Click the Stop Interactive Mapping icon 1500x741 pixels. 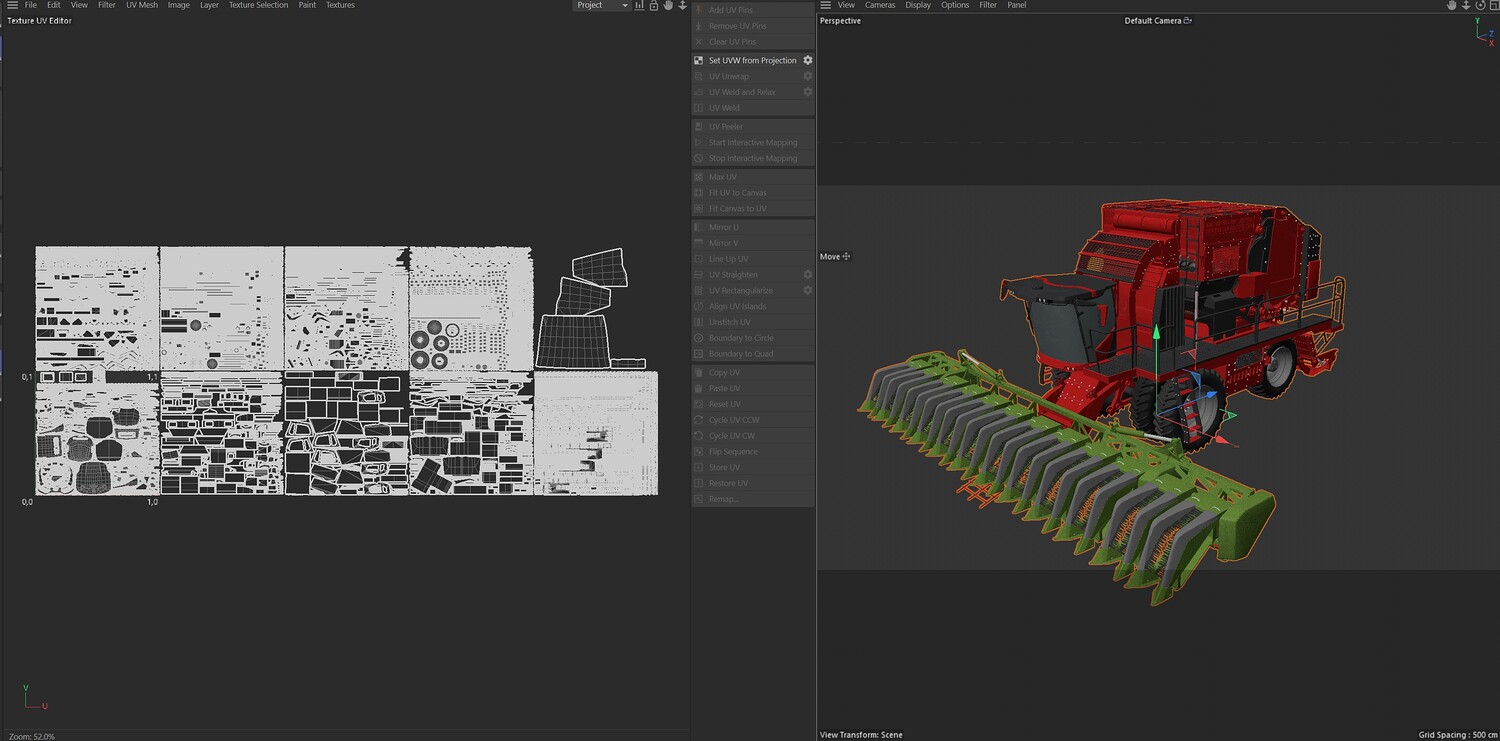[699, 158]
